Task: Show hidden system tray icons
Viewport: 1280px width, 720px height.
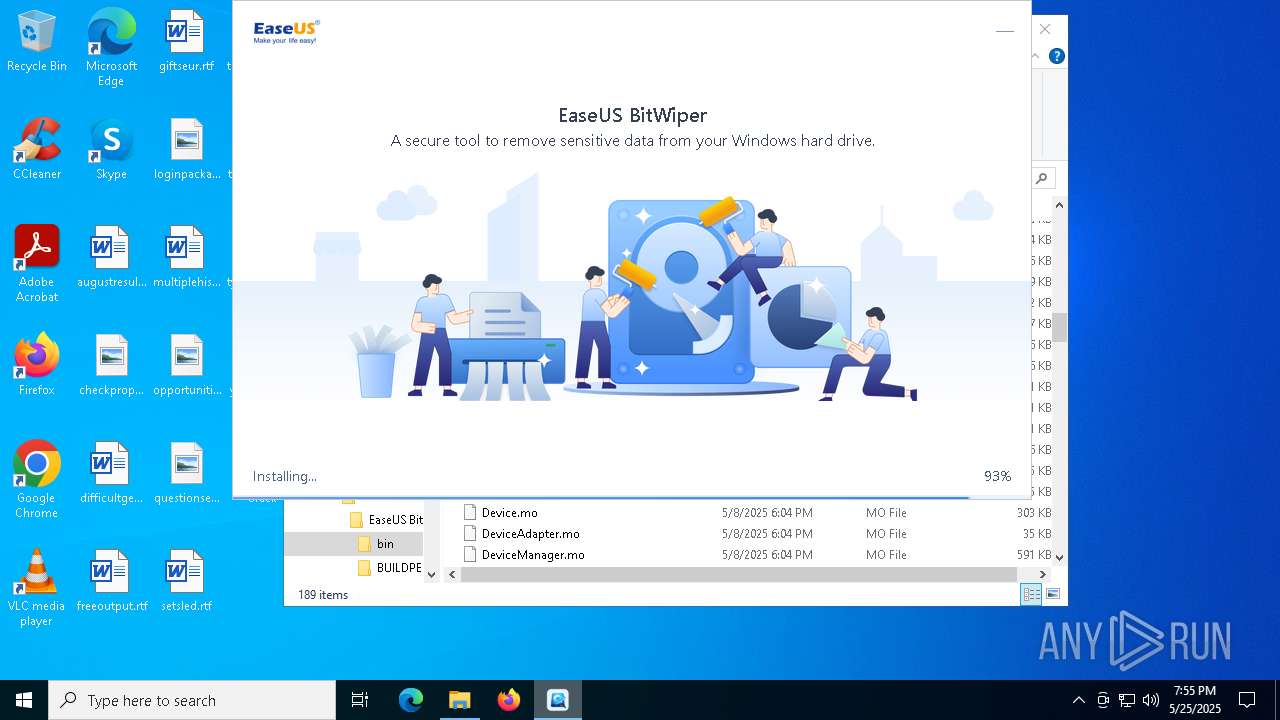Action: (1078, 700)
